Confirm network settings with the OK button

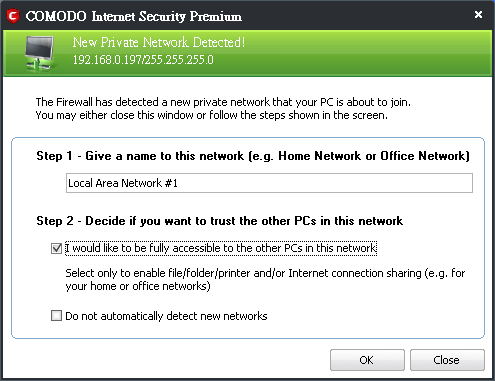pos(367,360)
